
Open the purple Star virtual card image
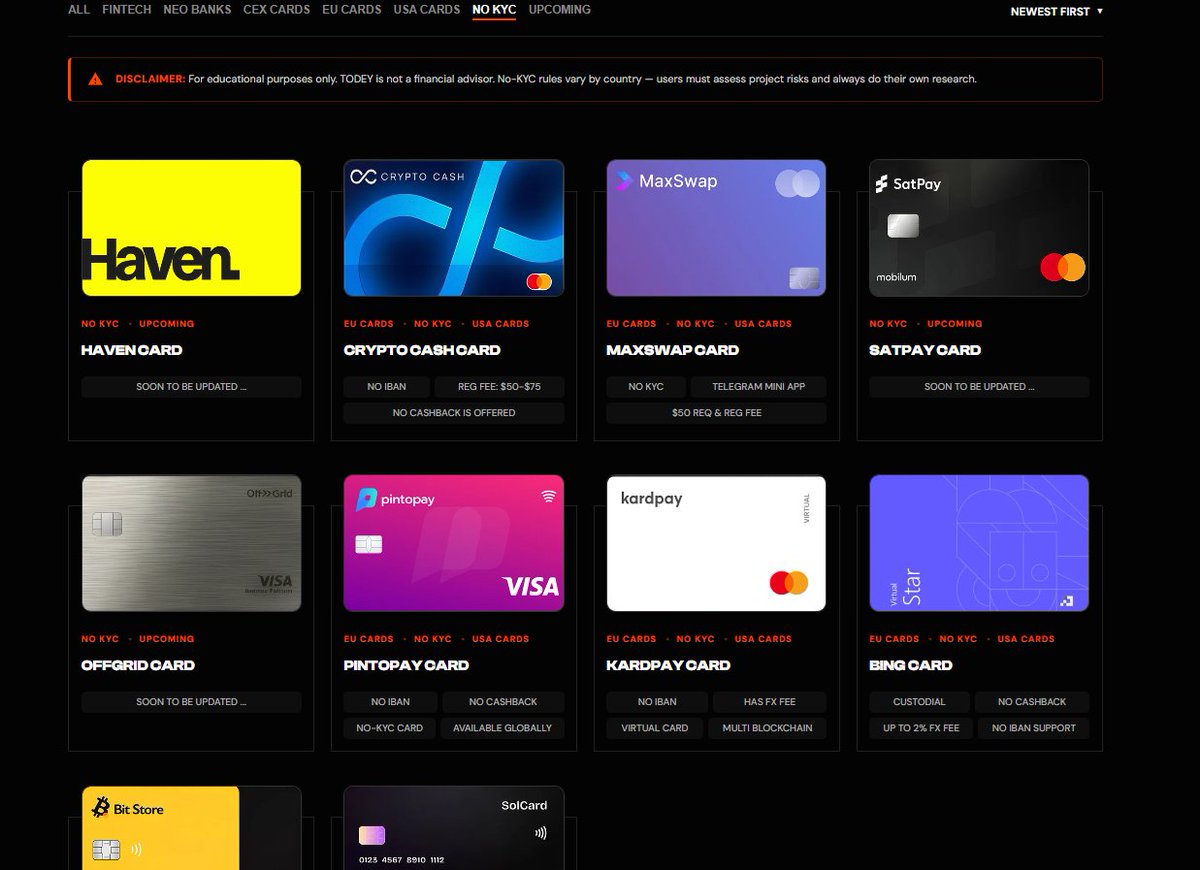(979, 543)
